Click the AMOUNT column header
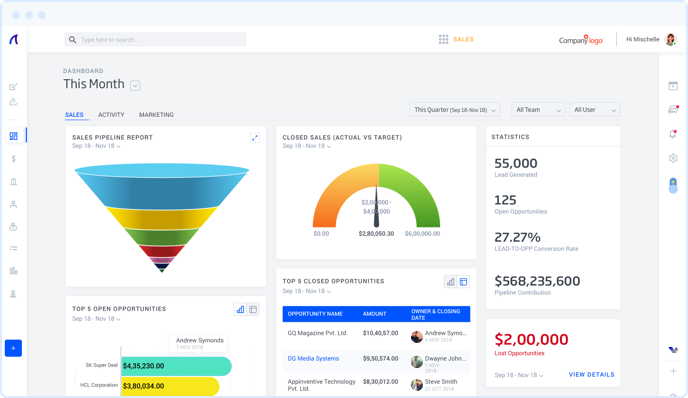 click(374, 314)
